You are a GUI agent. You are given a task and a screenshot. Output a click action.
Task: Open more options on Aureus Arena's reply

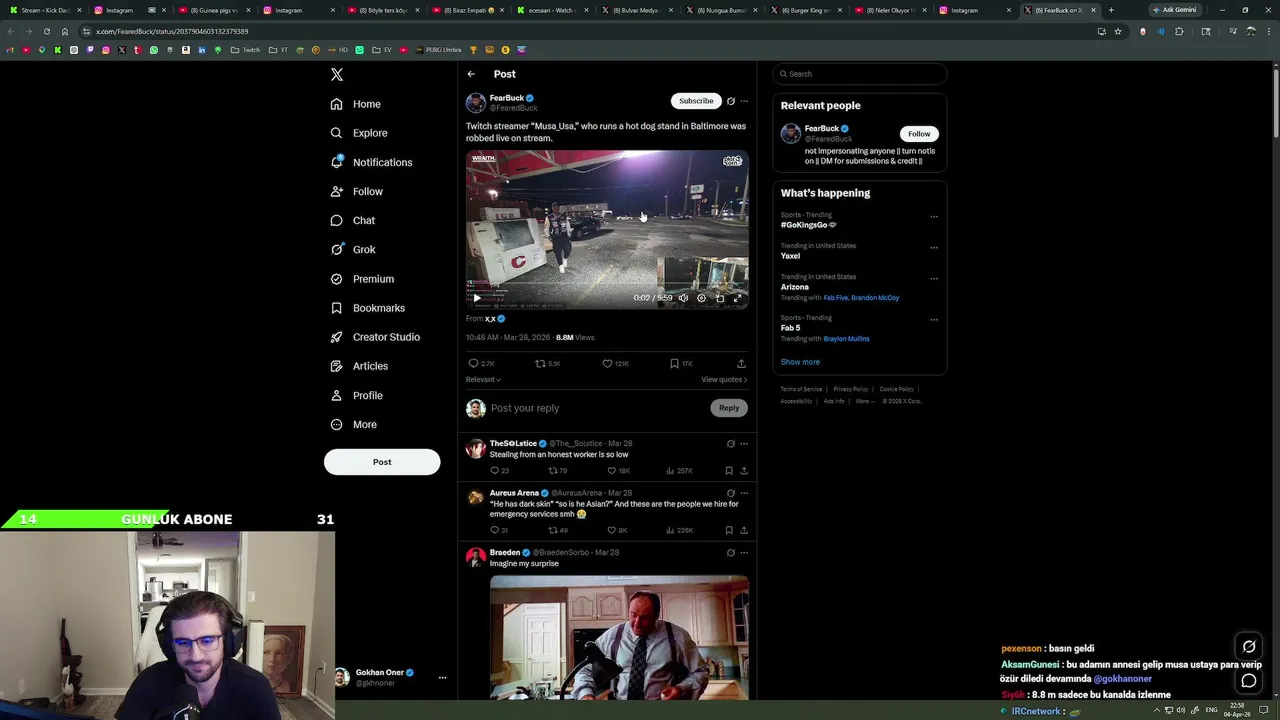(744, 494)
